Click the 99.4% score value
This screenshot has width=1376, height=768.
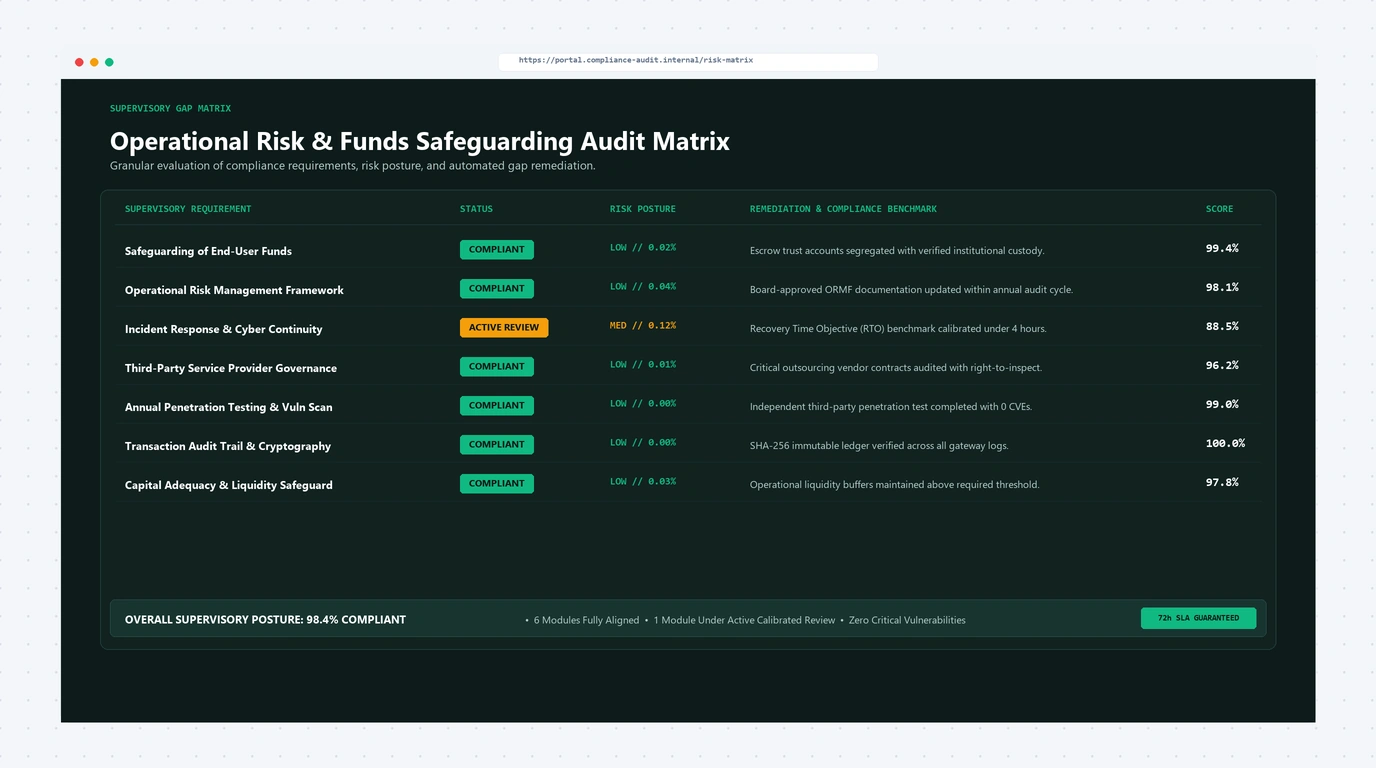coord(1222,248)
